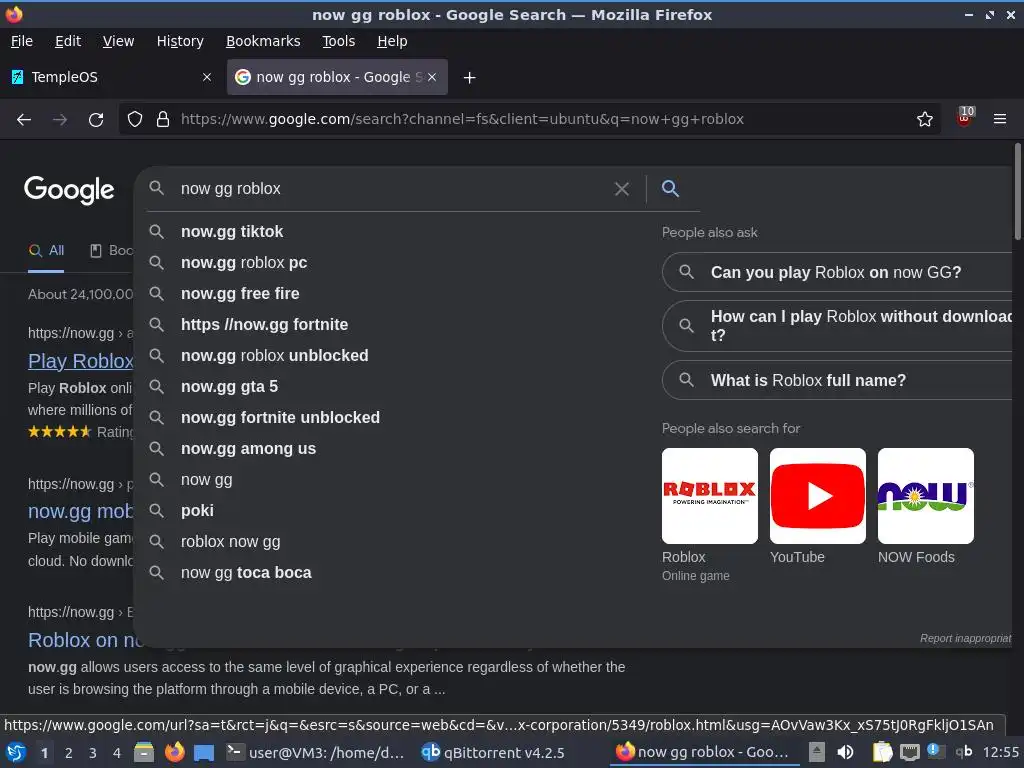Open file manager icon in taskbar

[x=144, y=753]
